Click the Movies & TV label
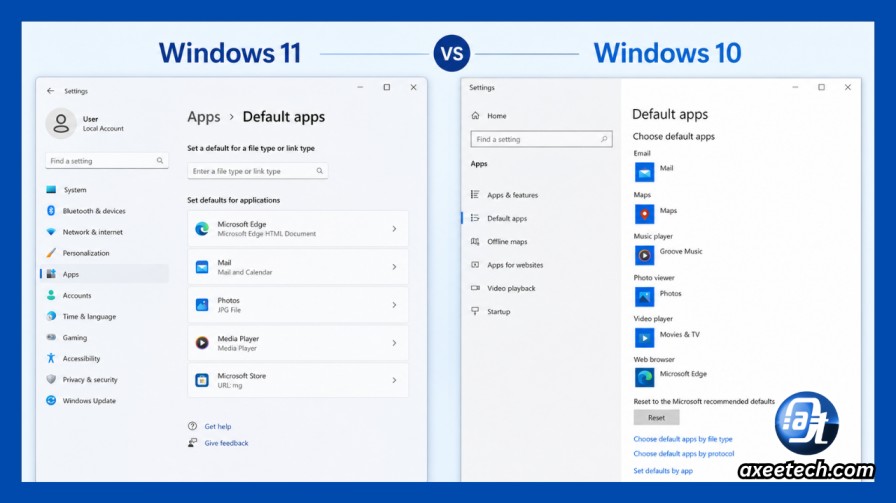Image resolution: width=896 pixels, height=503 pixels. coord(679,334)
